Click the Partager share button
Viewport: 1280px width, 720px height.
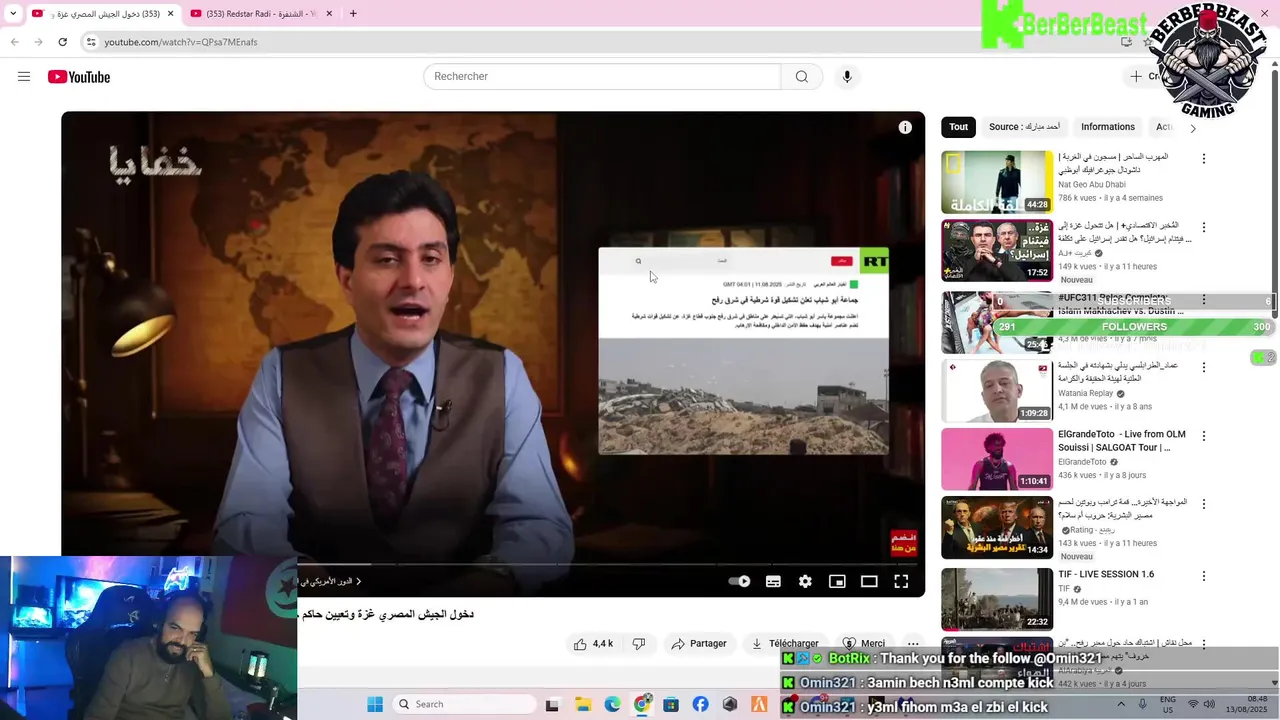pos(699,644)
